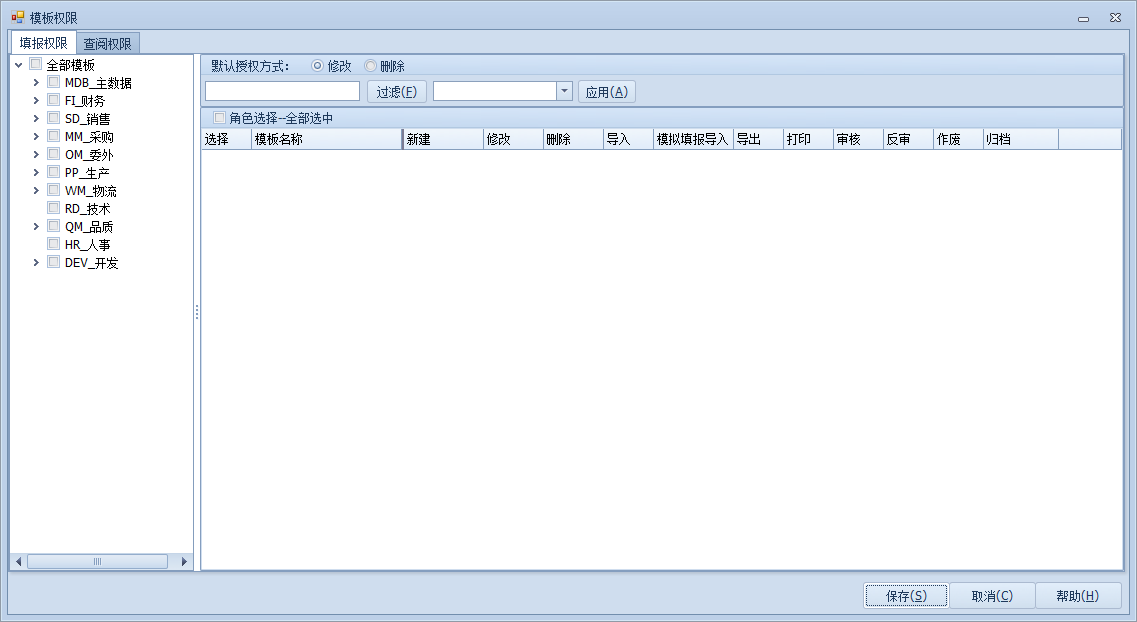
Task: Click the tree panel horizontal scrollbar thumb
Action: pos(97,562)
